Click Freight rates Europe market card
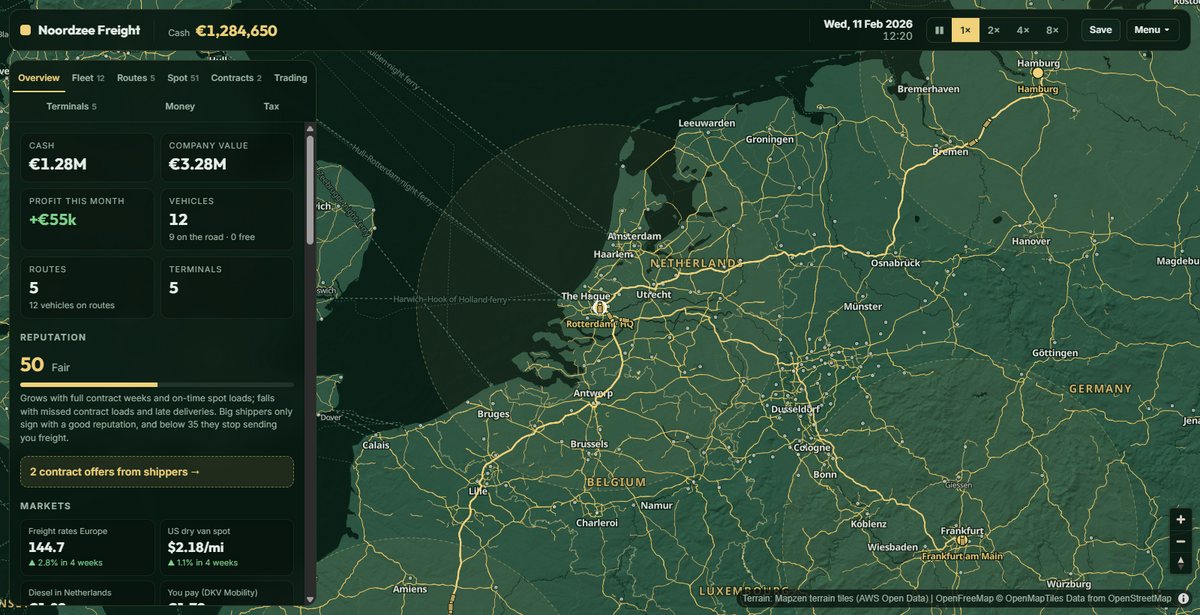 tap(88, 546)
